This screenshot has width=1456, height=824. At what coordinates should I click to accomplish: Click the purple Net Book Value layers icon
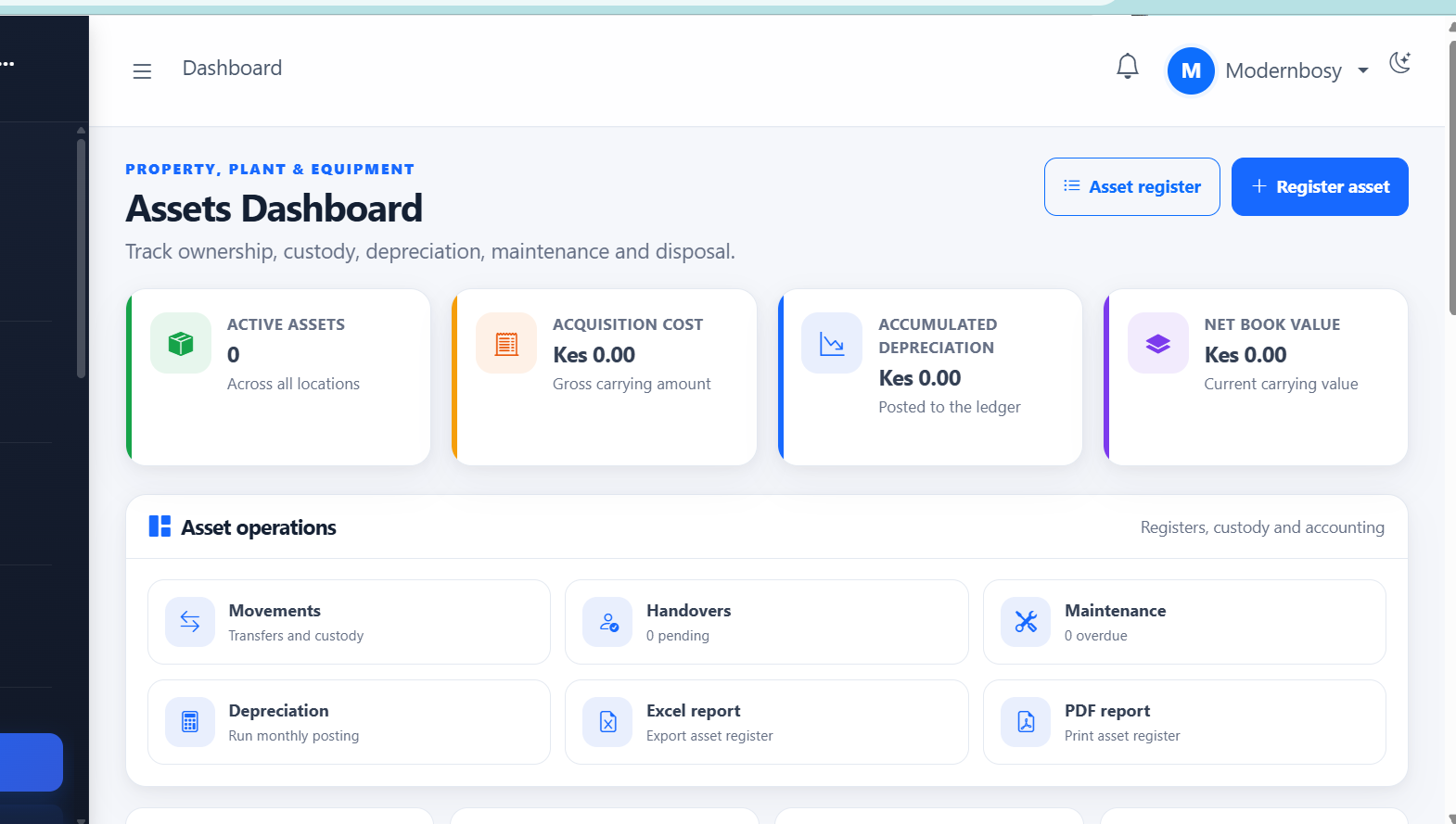[1157, 344]
